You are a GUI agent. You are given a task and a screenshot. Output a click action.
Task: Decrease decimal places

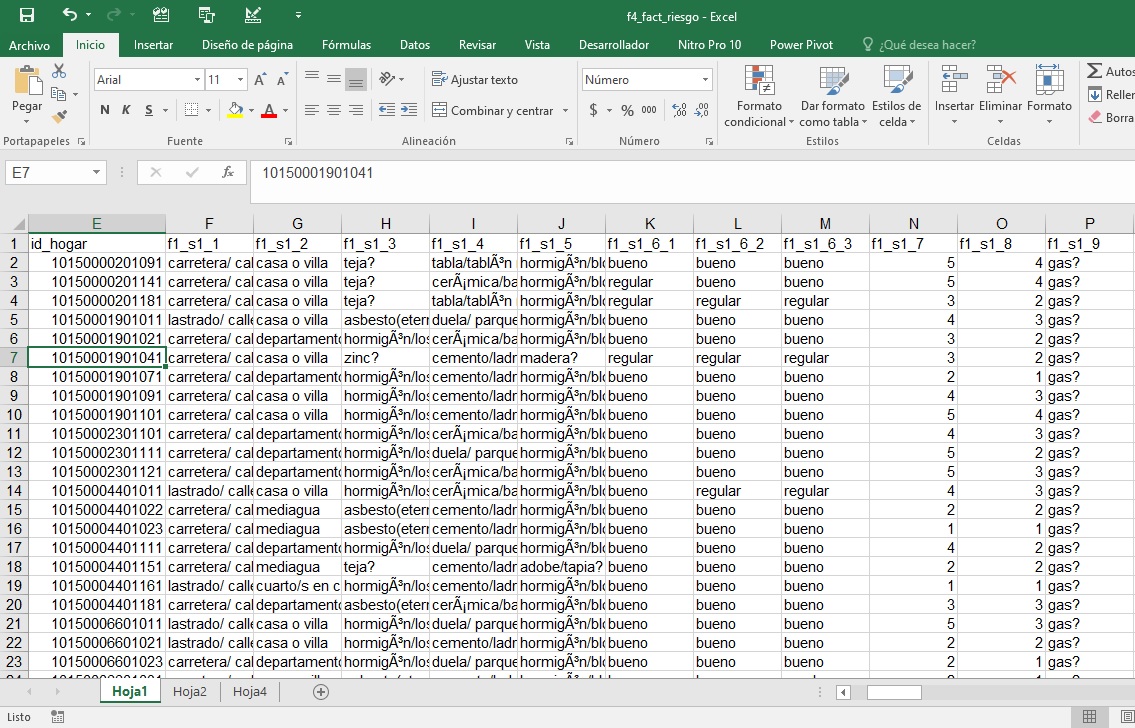701,110
